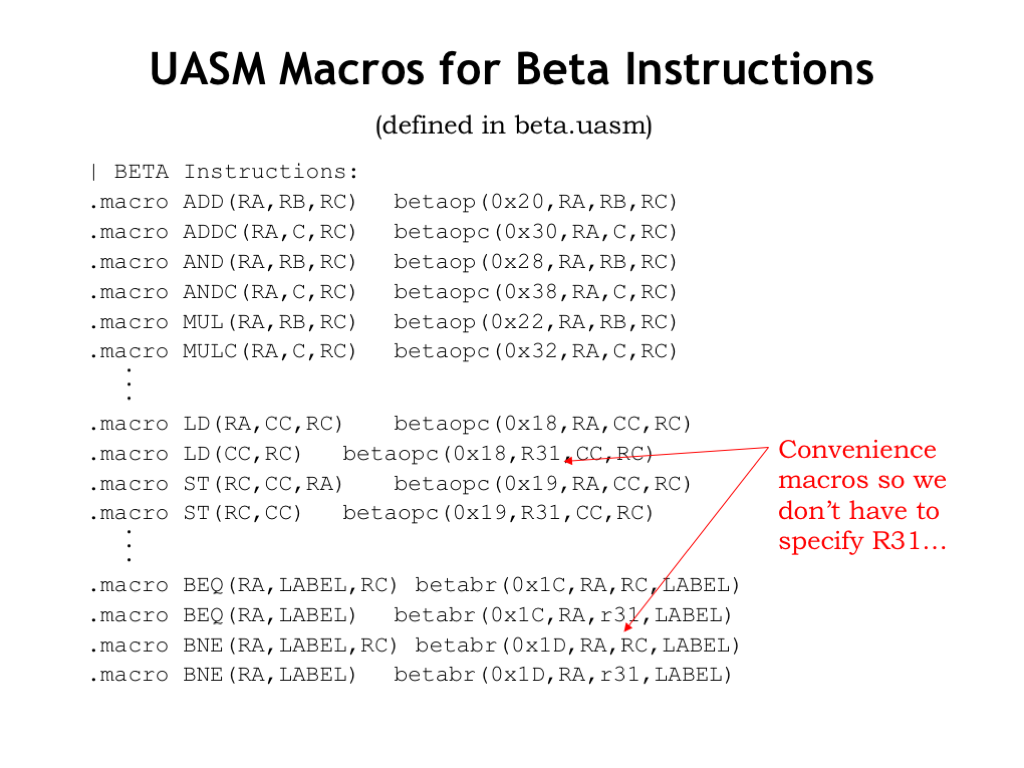Screen dimensions: 1024x768
Task: Click the subtitle defined in beta.uasm
Action: click(x=513, y=125)
